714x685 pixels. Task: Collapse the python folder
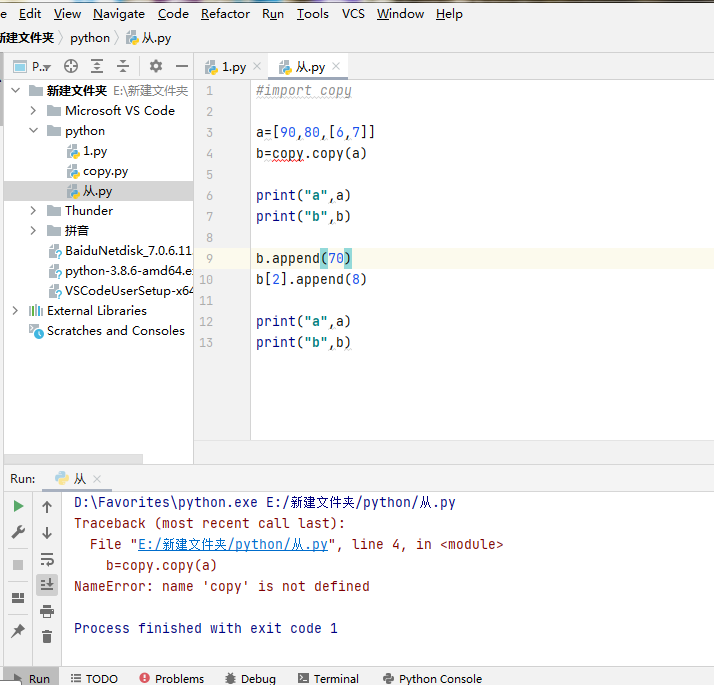(33, 130)
